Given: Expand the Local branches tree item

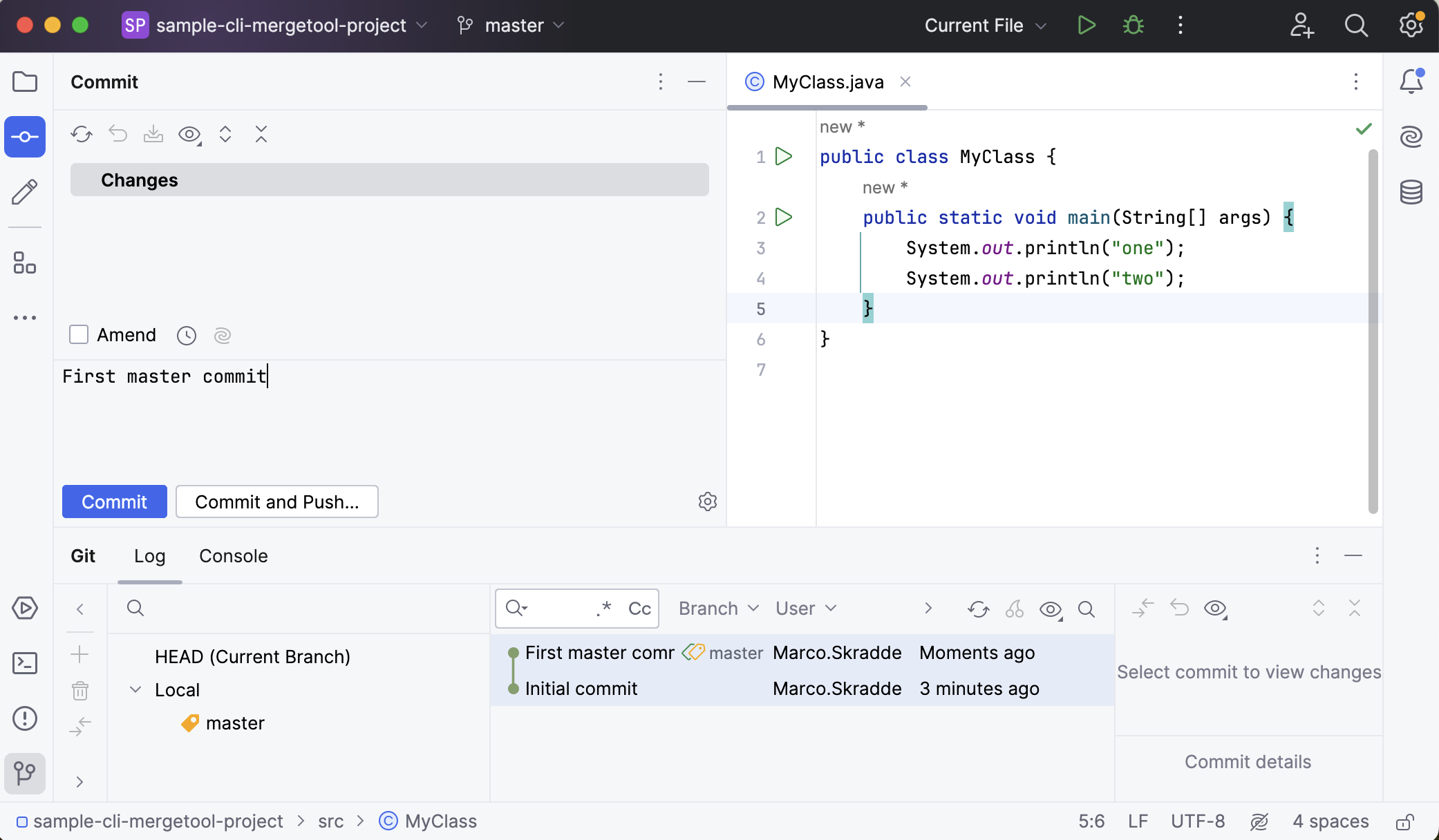Looking at the screenshot, I should [136, 690].
